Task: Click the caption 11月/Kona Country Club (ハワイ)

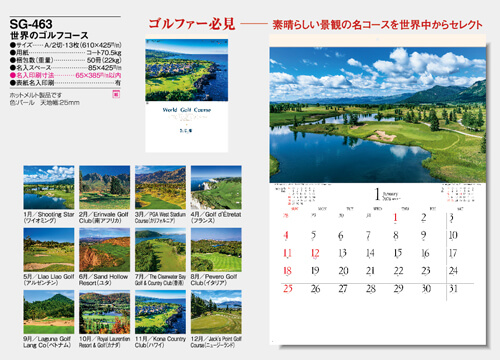Action: [160, 342]
